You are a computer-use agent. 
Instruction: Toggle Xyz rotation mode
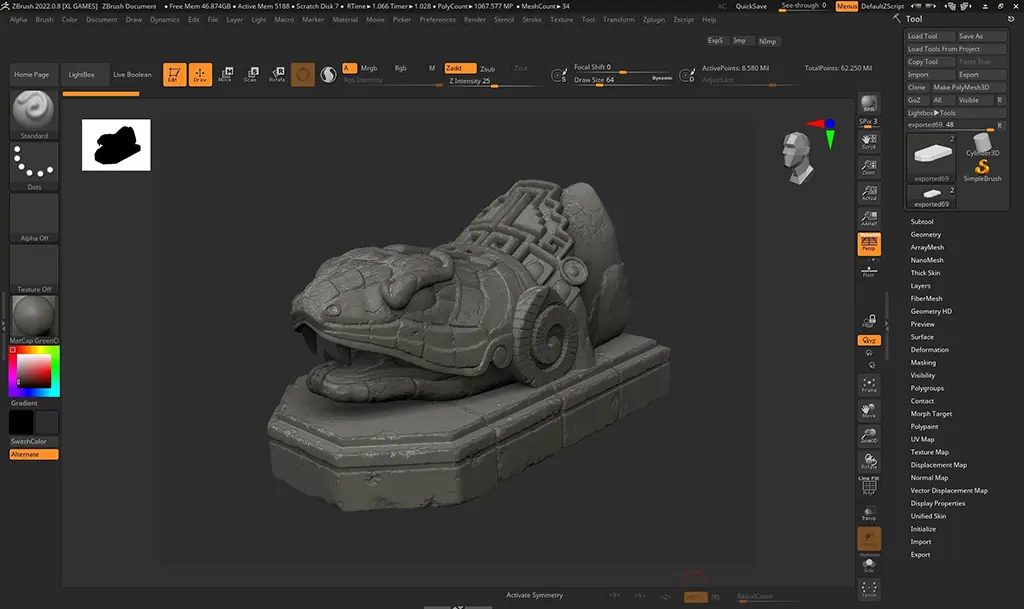point(869,340)
